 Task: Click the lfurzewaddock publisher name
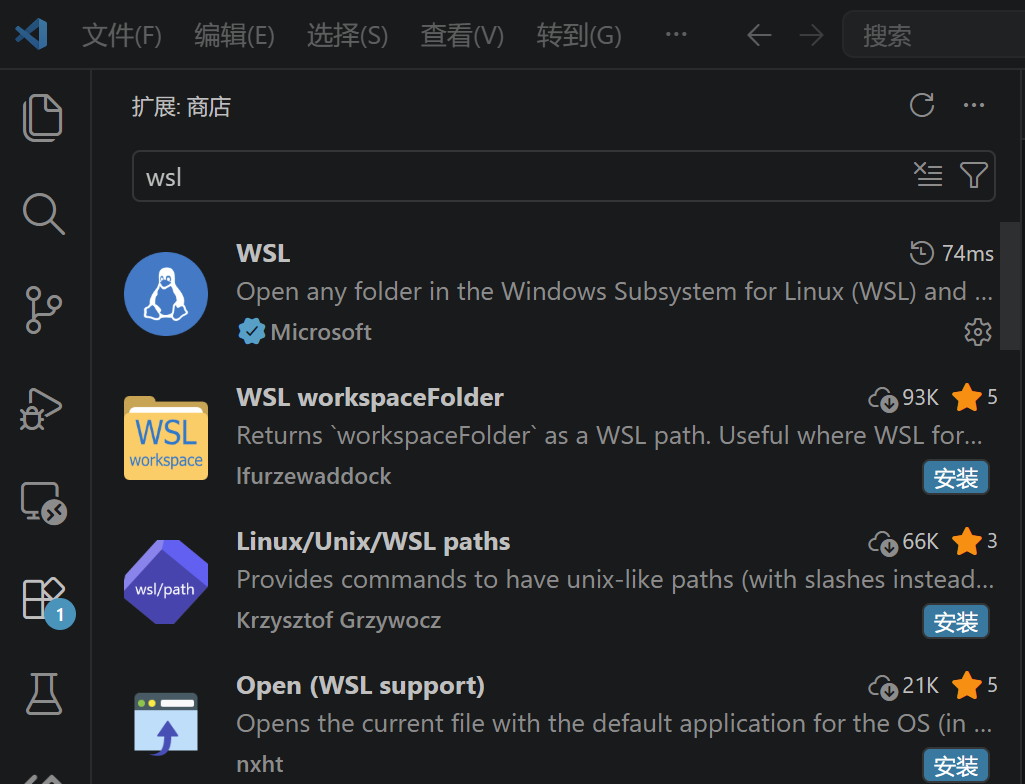click(314, 476)
